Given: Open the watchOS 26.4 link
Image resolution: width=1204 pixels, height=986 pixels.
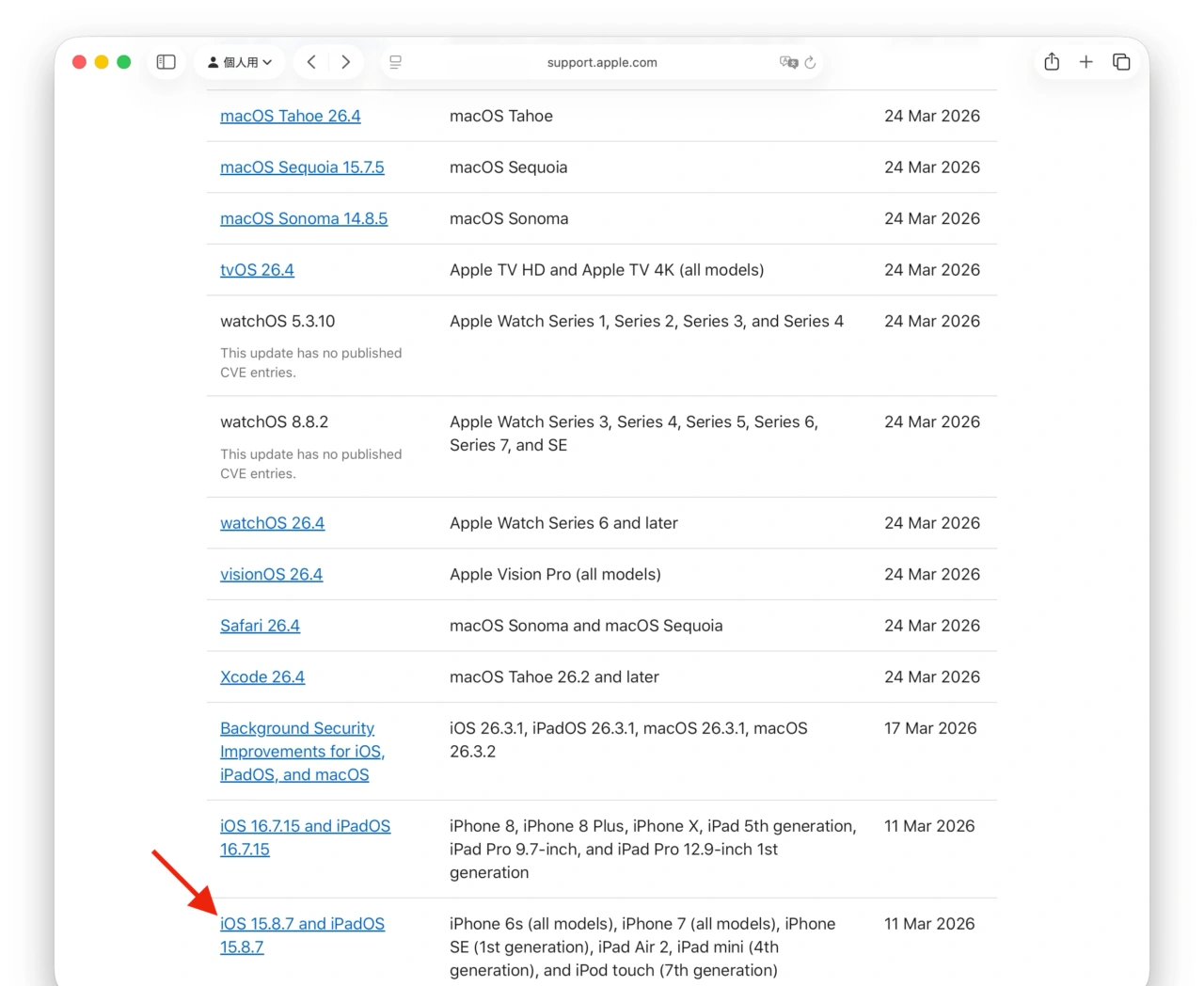Looking at the screenshot, I should point(272,523).
